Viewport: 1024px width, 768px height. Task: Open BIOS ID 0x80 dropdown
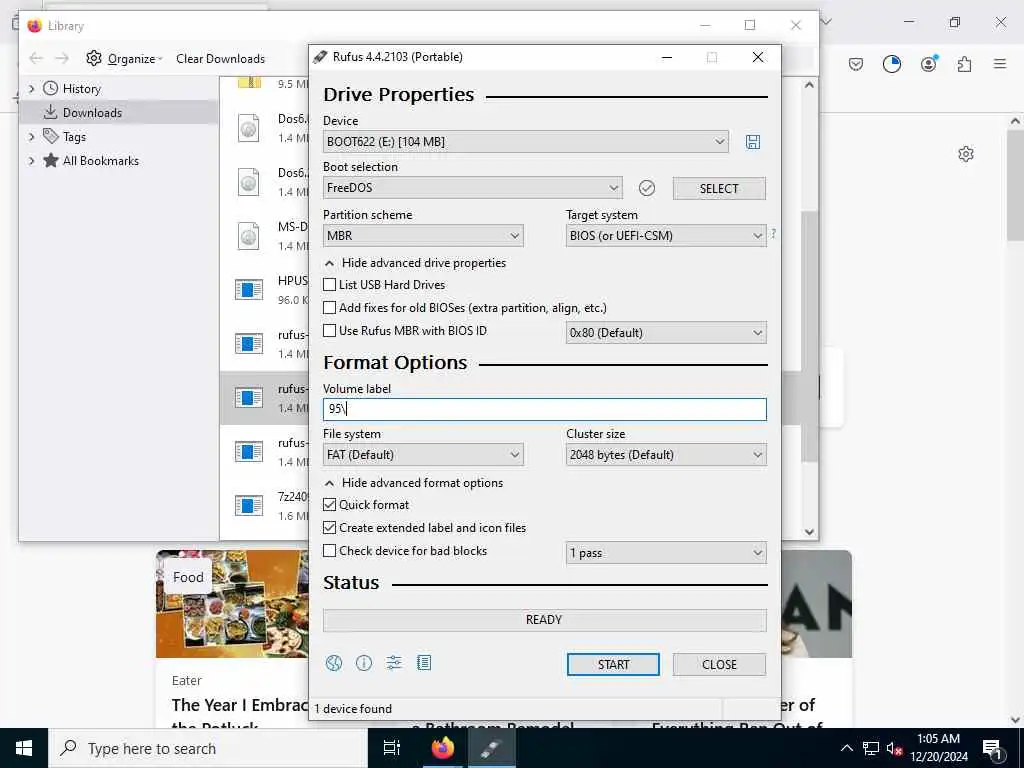pos(666,333)
